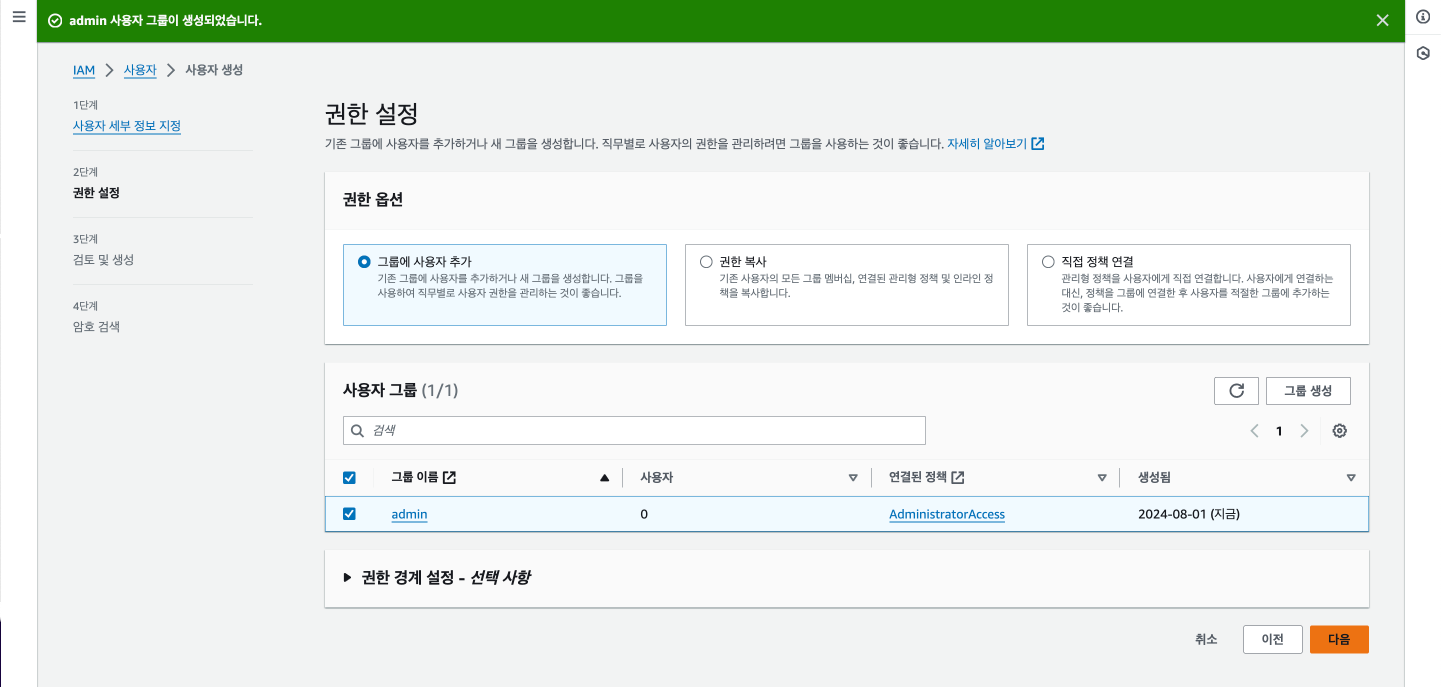
Task: Click 사용자 생성 breadcrumb text
Action: tap(214, 70)
